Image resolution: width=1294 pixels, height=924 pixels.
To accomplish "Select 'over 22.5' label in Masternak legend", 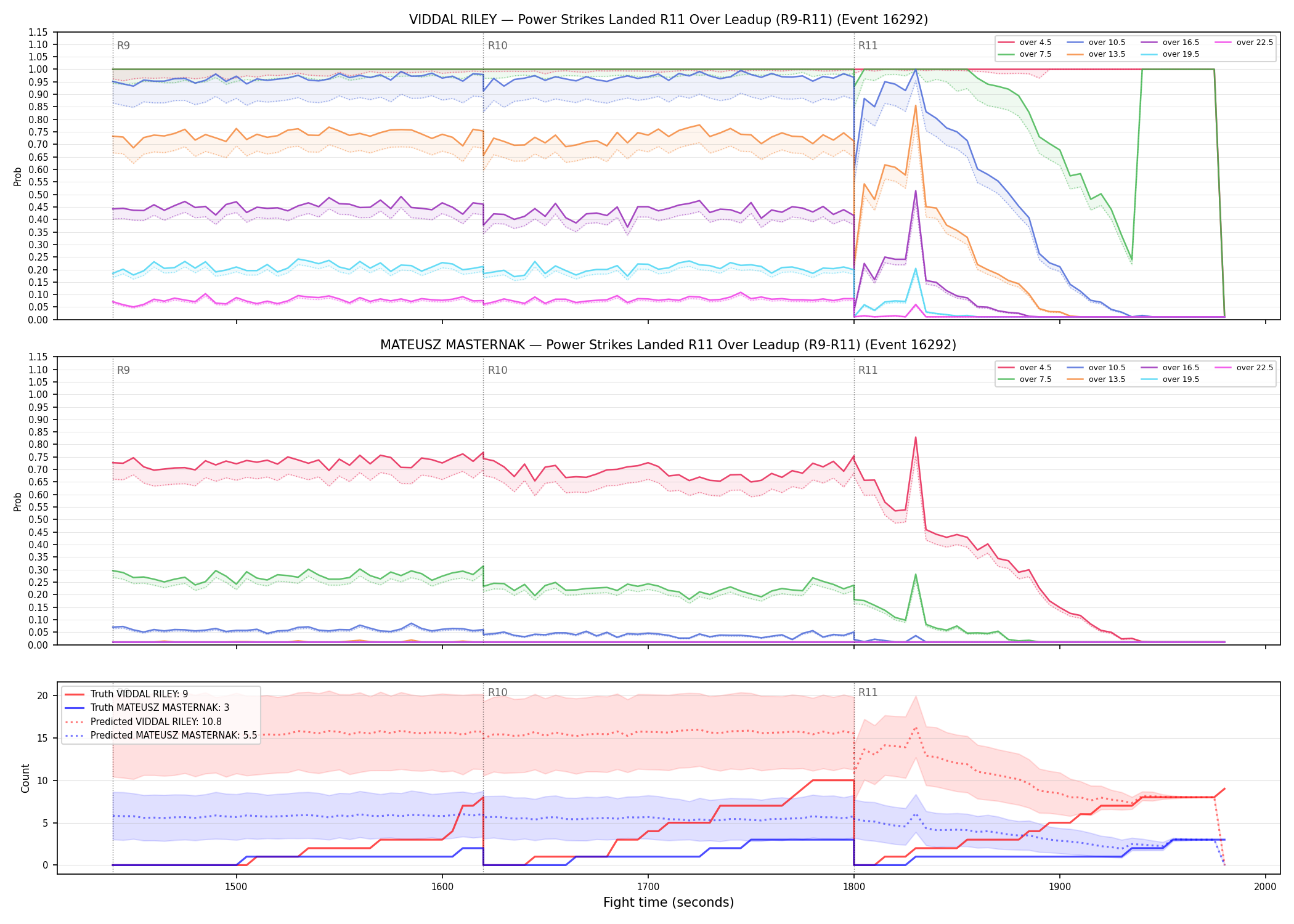I will pyautogui.click(x=1255, y=368).
